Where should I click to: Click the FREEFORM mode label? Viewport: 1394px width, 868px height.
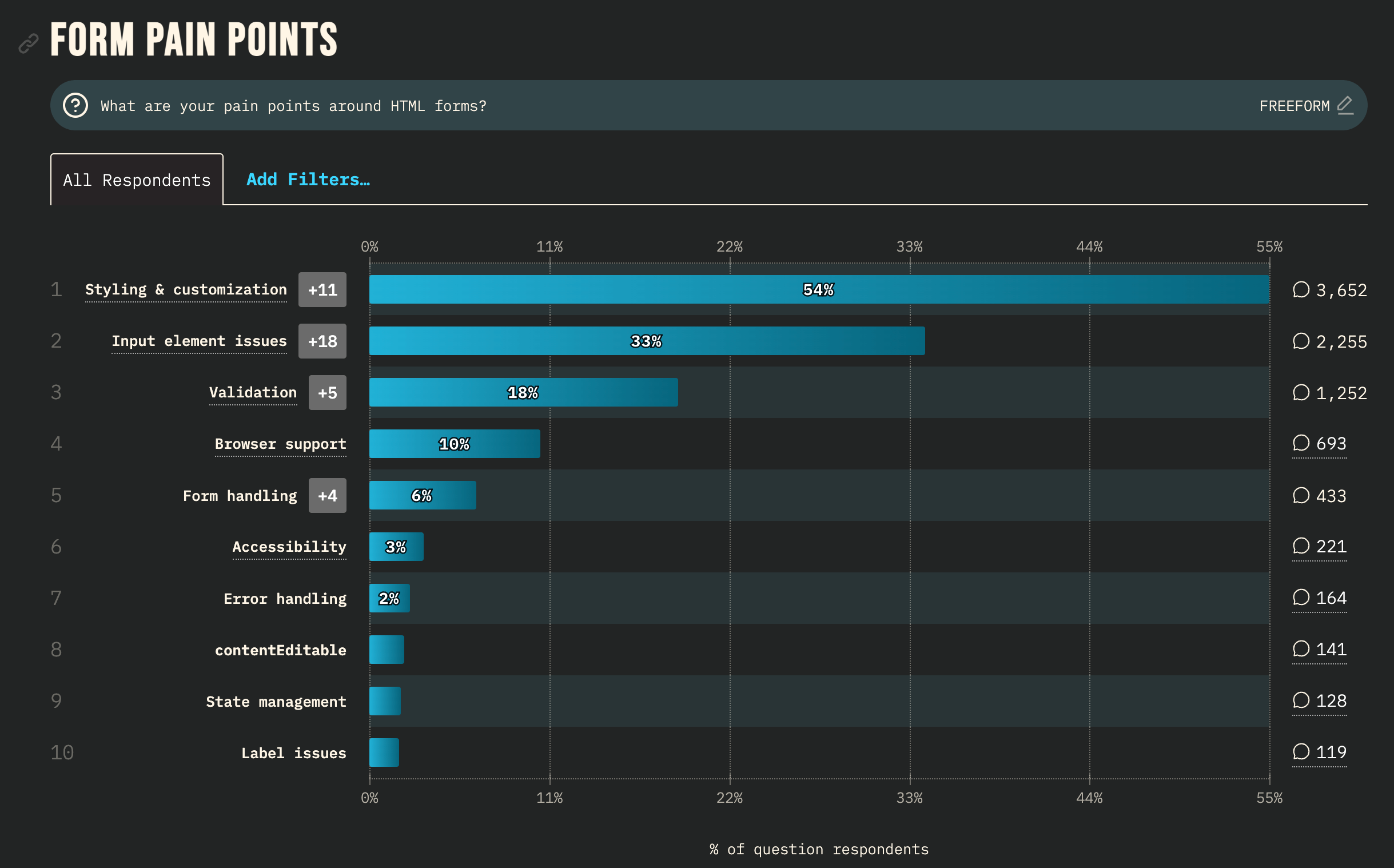coord(1294,105)
